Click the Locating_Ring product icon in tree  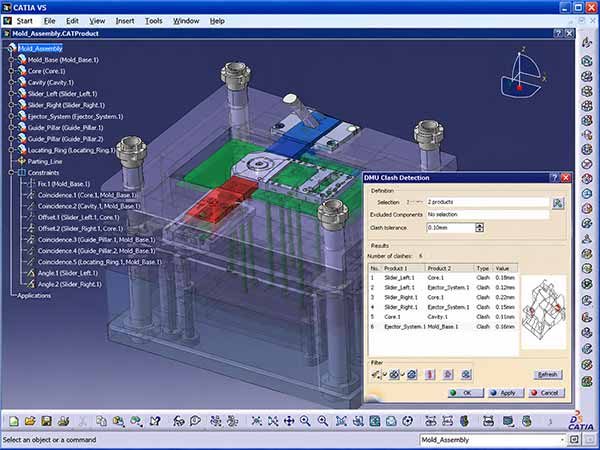point(22,150)
